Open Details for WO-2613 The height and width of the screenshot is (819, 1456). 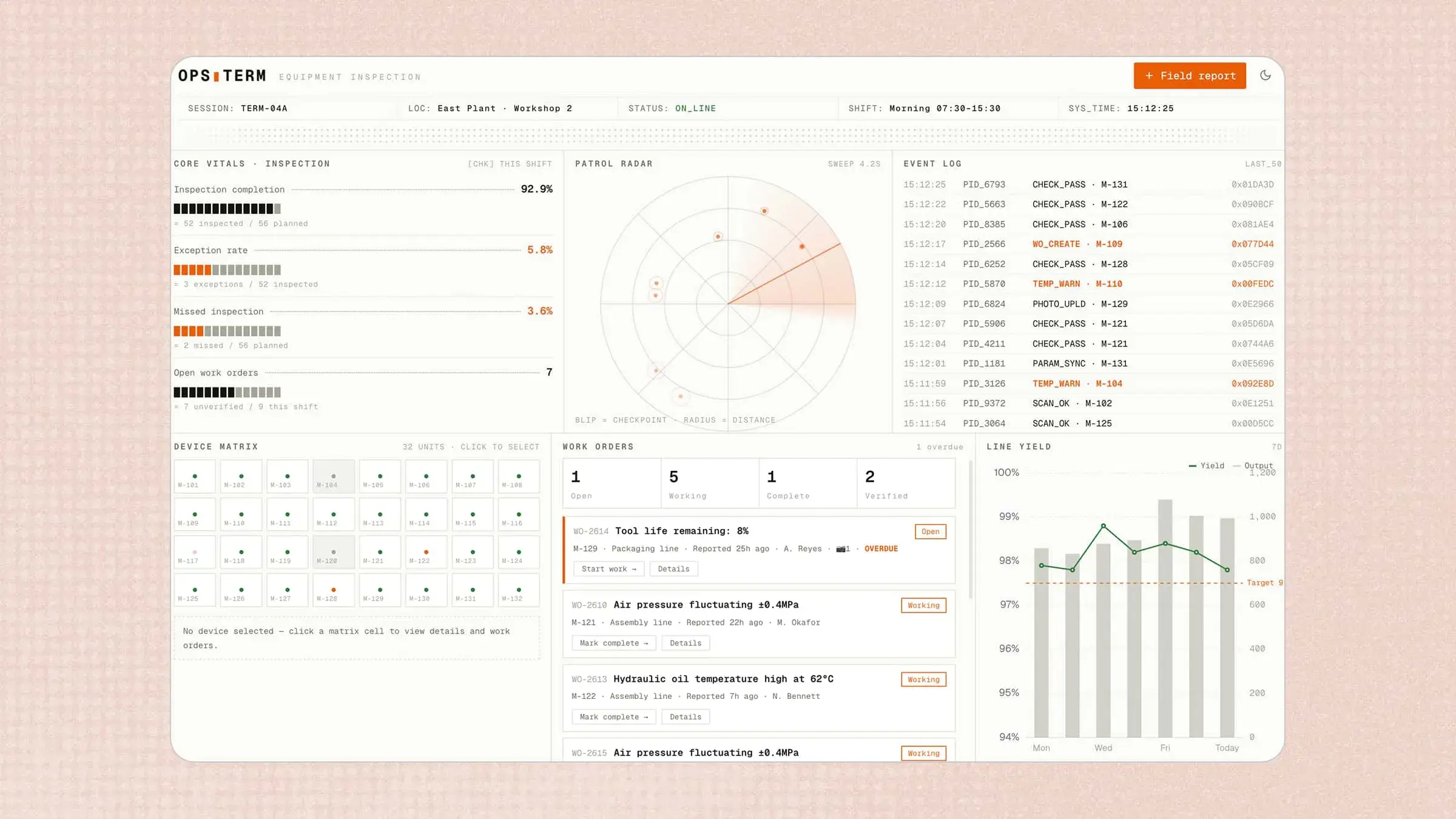686,717
